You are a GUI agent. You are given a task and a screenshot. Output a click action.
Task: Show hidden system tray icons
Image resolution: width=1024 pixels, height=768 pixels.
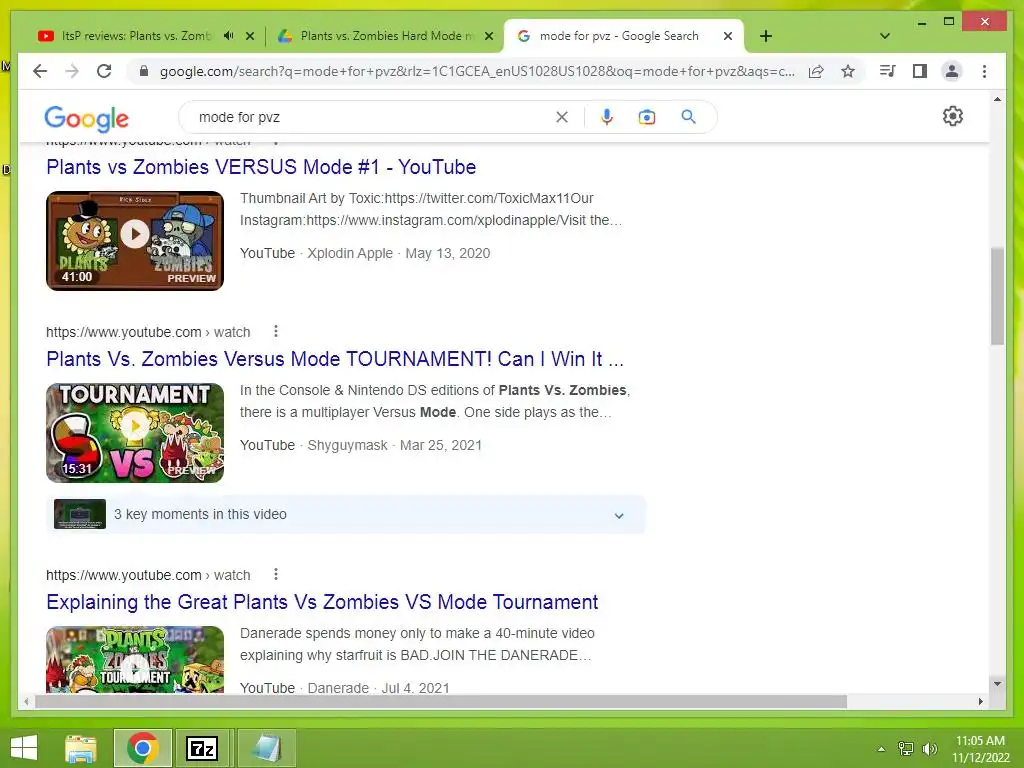(882, 749)
